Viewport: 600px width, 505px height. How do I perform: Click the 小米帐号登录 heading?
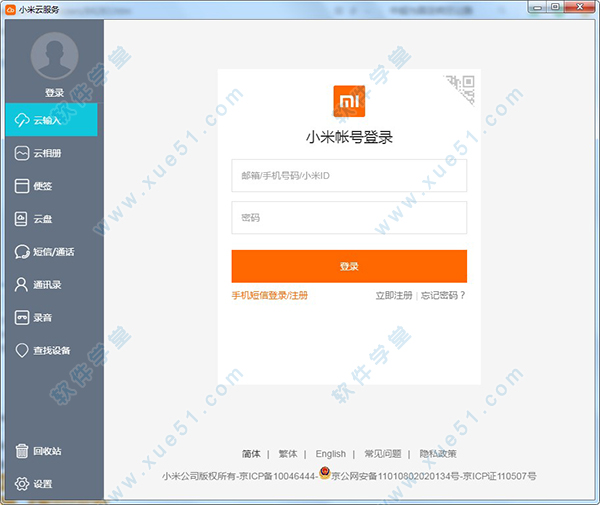349,137
